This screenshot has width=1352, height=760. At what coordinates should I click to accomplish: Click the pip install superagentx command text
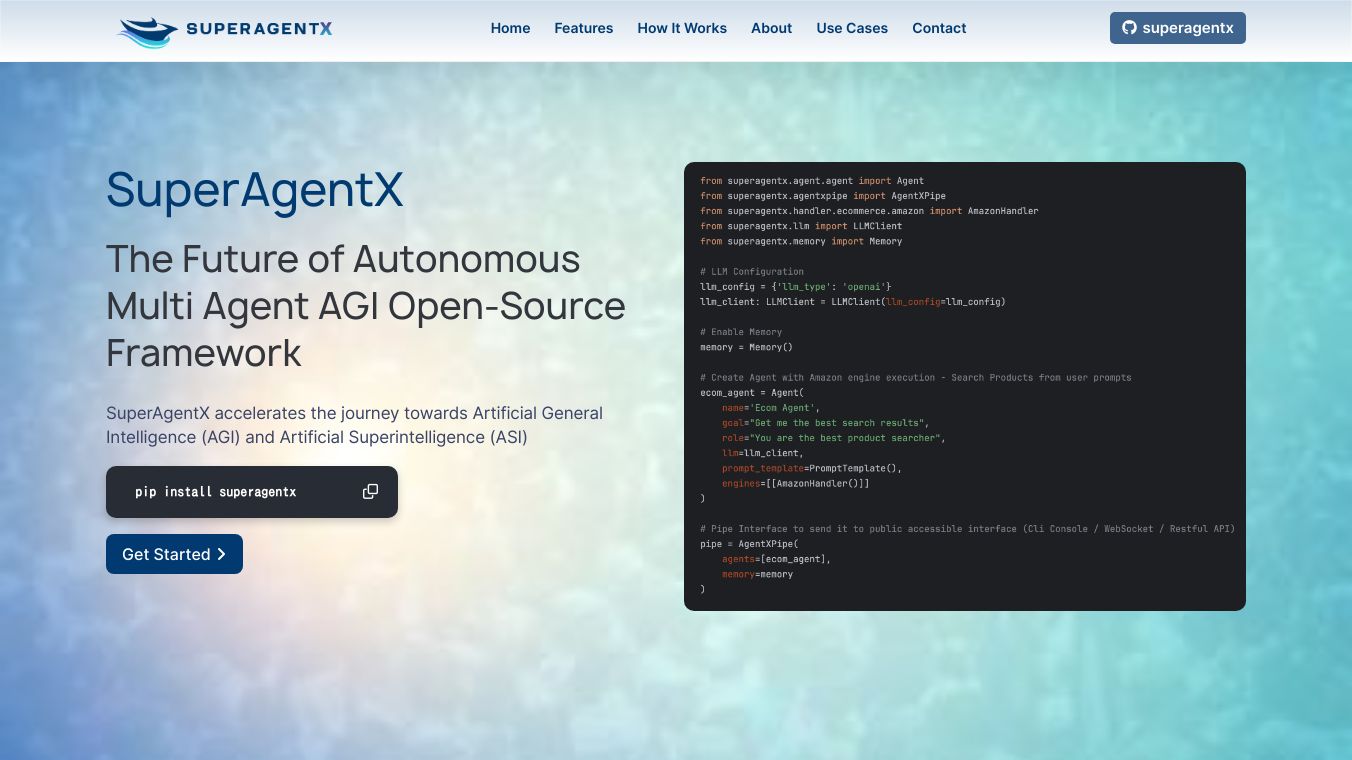coord(215,492)
